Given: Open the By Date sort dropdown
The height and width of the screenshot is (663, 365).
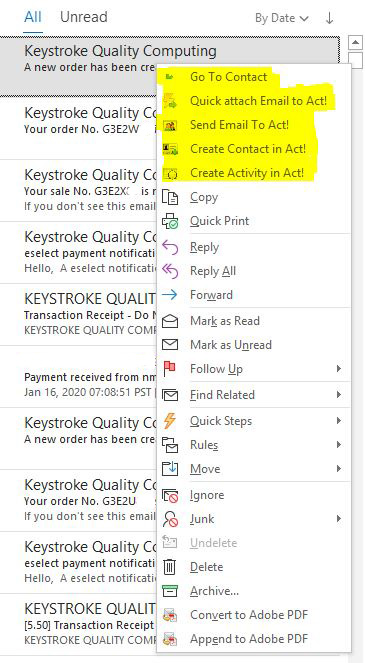Looking at the screenshot, I should [281, 18].
